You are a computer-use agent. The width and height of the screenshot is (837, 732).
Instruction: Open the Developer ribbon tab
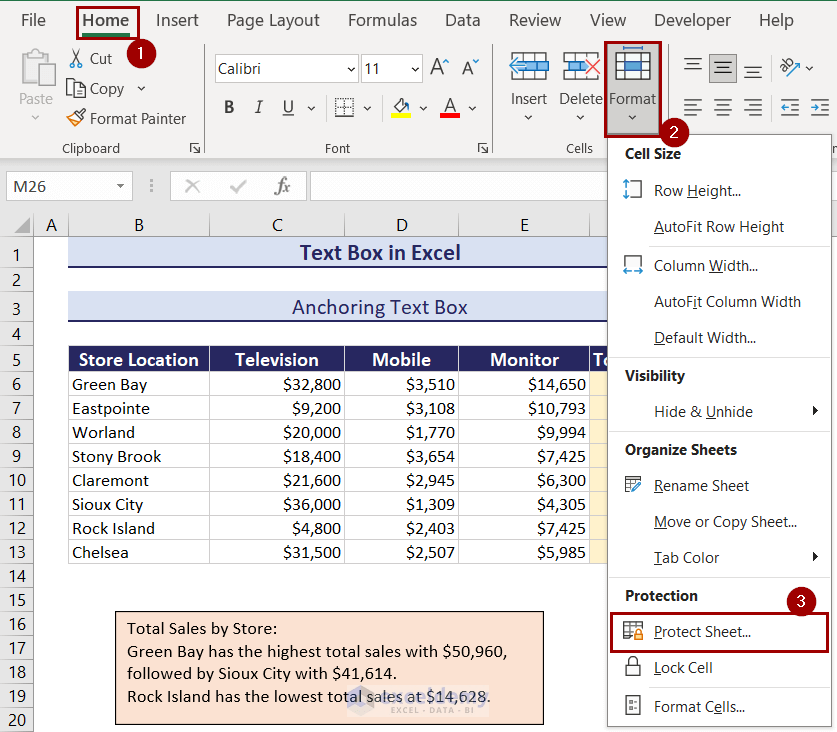(692, 20)
